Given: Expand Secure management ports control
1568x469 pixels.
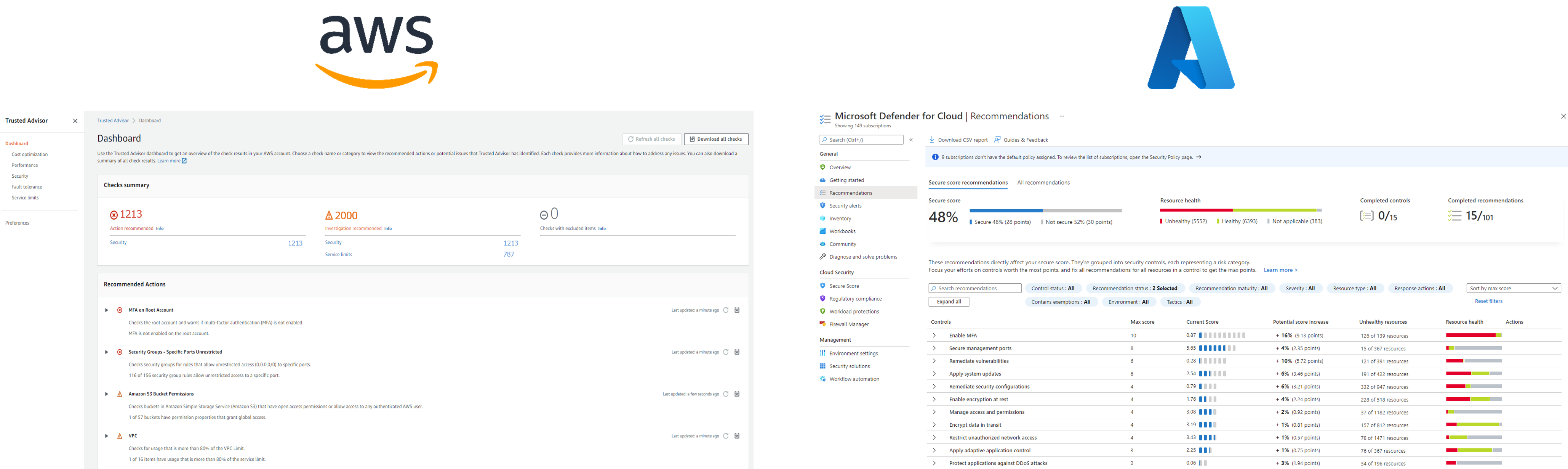Looking at the screenshot, I should (934, 349).
